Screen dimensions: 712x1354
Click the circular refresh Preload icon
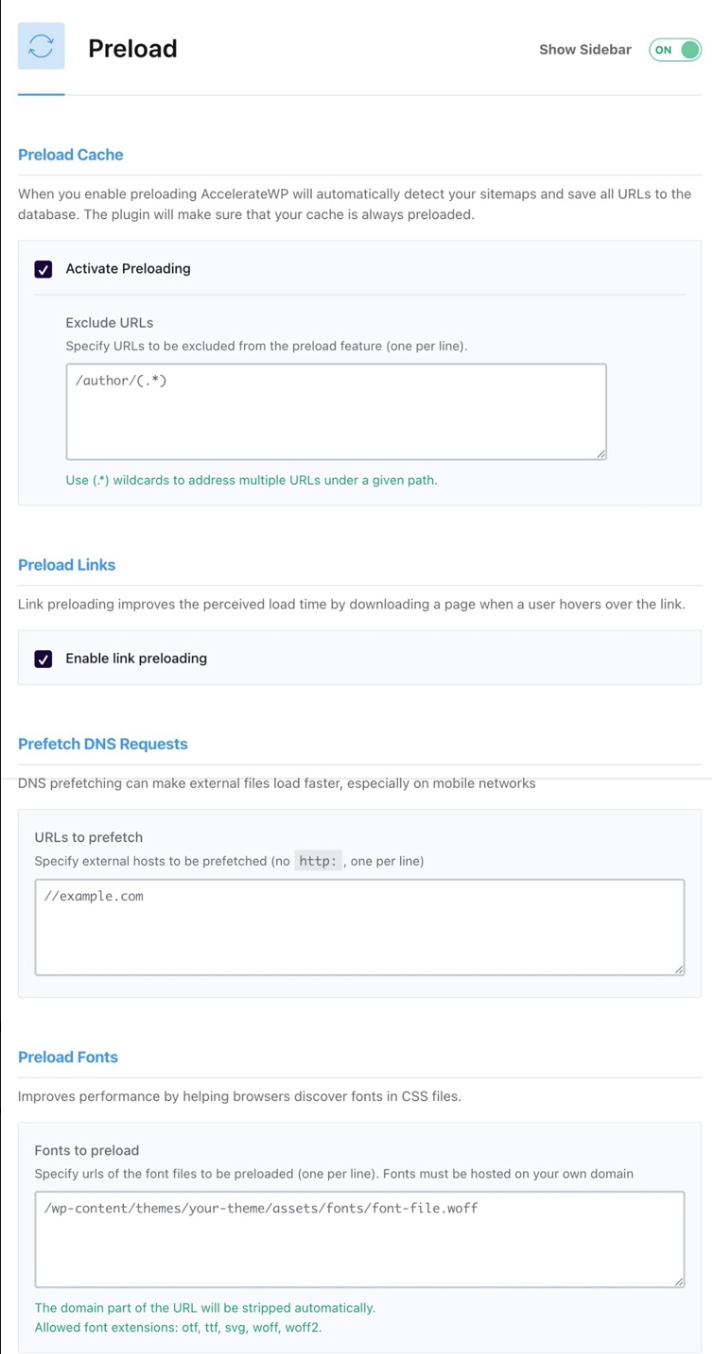pyautogui.click(x=40, y=48)
